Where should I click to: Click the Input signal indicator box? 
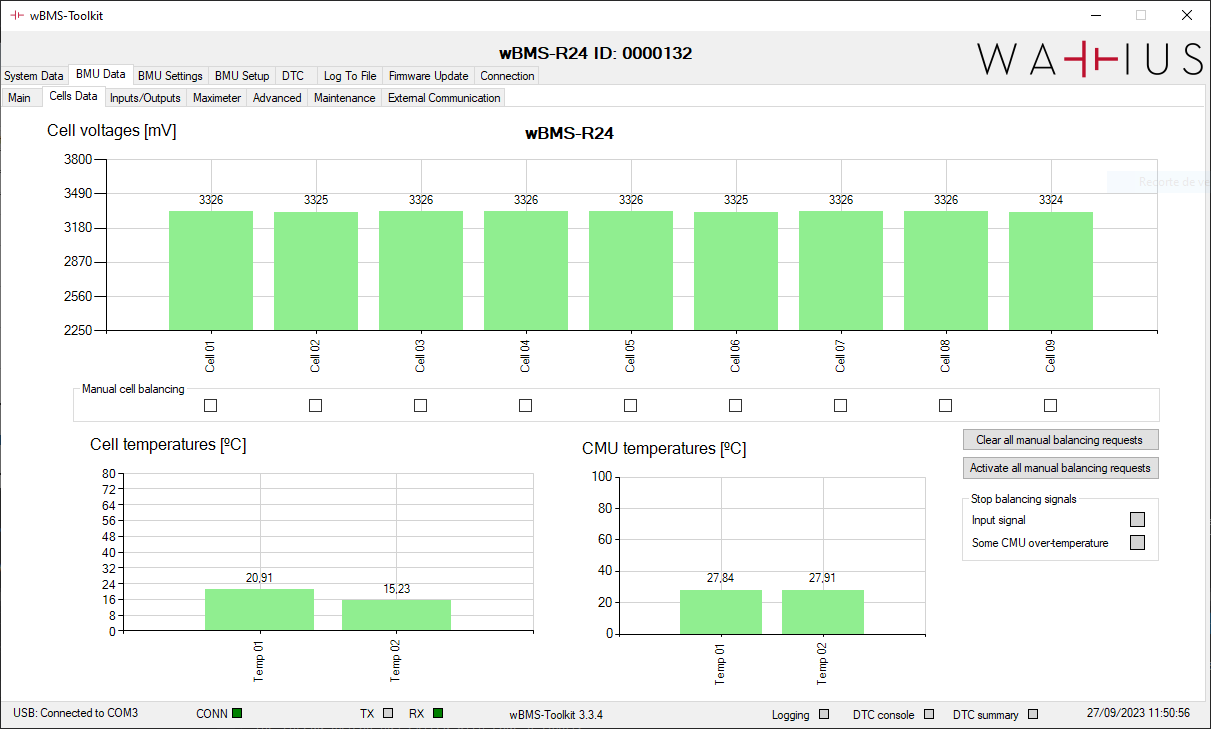coord(1136,520)
